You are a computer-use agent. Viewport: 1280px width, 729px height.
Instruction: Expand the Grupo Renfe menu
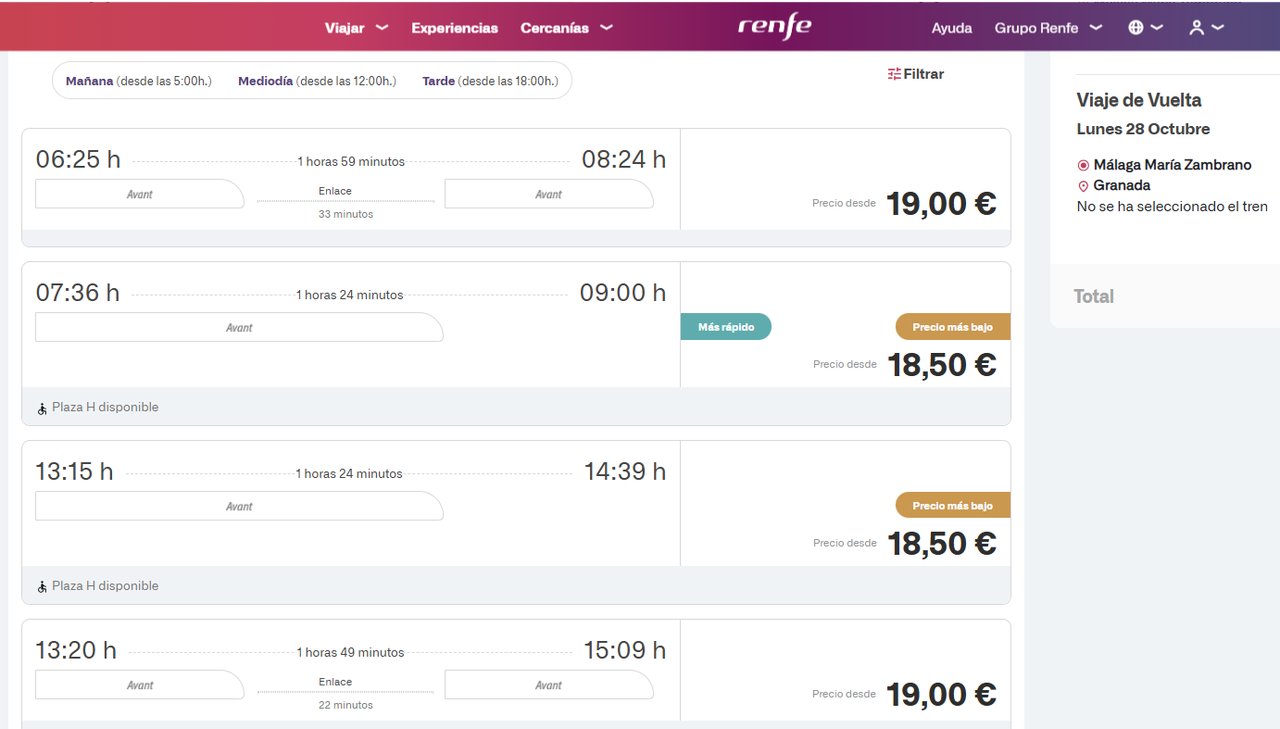1048,28
